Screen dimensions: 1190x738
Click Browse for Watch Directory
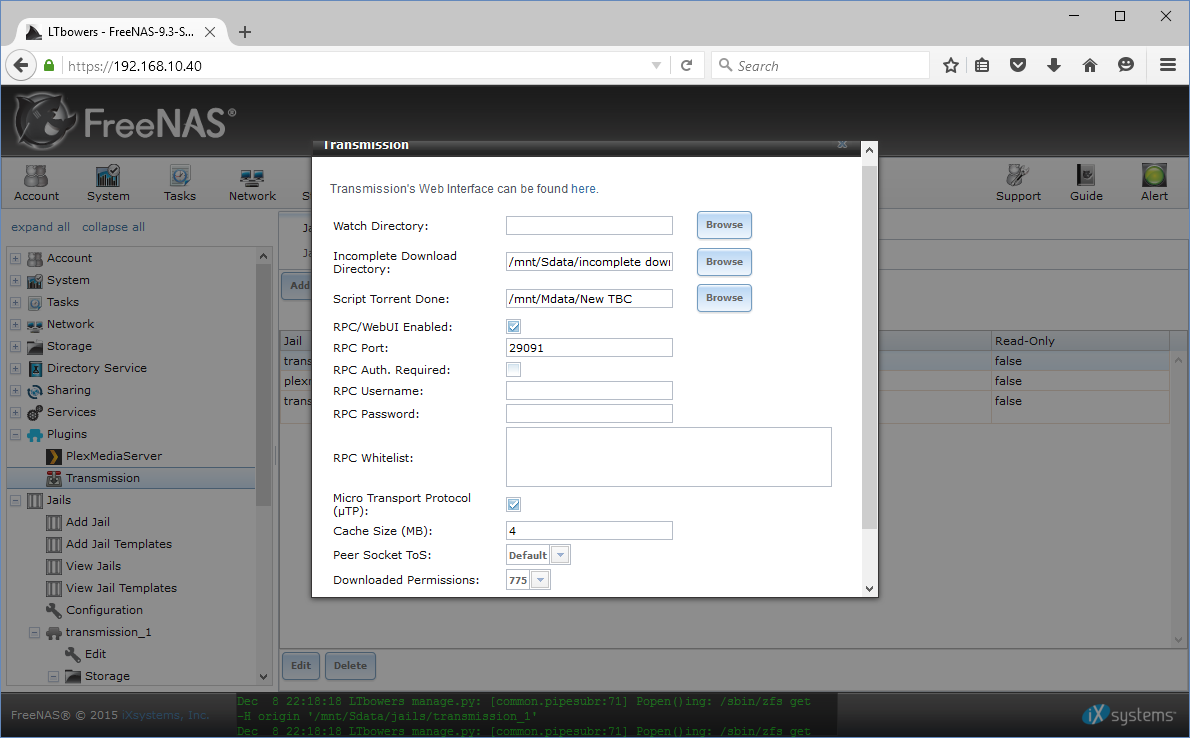click(x=724, y=225)
